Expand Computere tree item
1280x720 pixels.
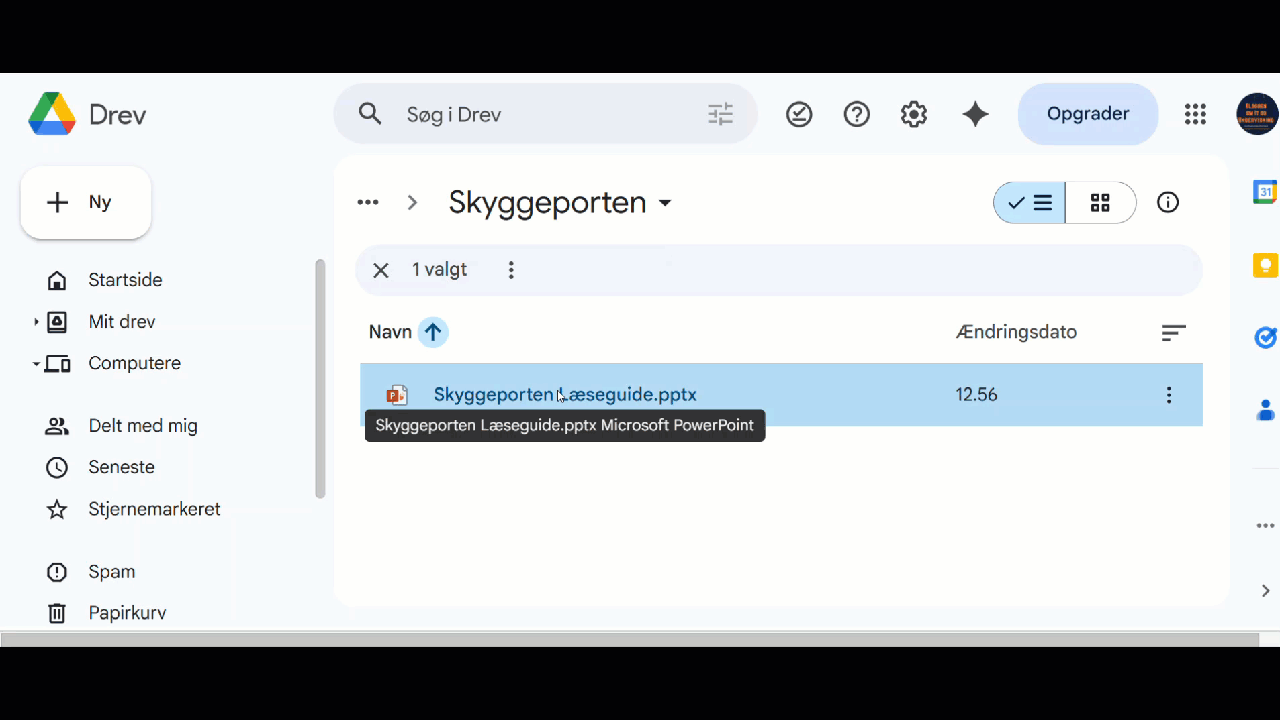click(36, 364)
